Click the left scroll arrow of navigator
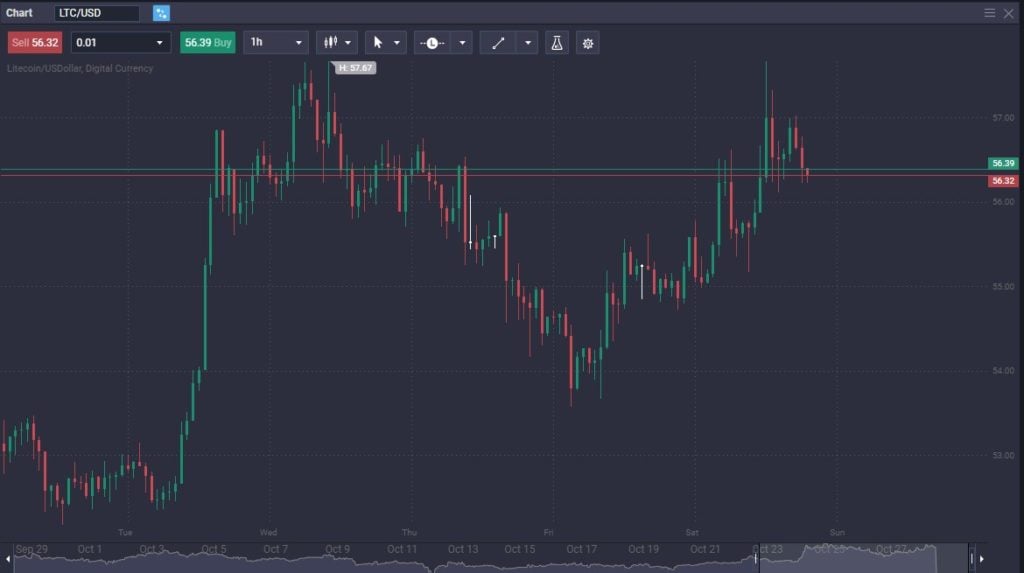Image resolution: width=1024 pixels, height=573 pixels. coord(7,559)
